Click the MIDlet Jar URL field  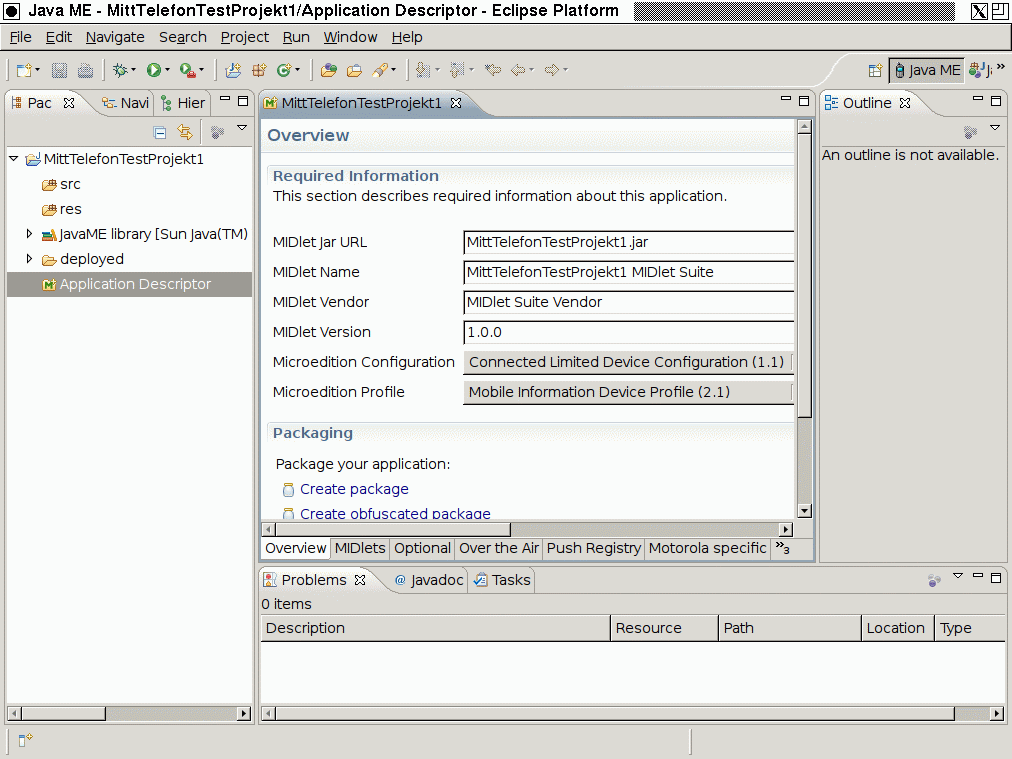tap(629, 242)
